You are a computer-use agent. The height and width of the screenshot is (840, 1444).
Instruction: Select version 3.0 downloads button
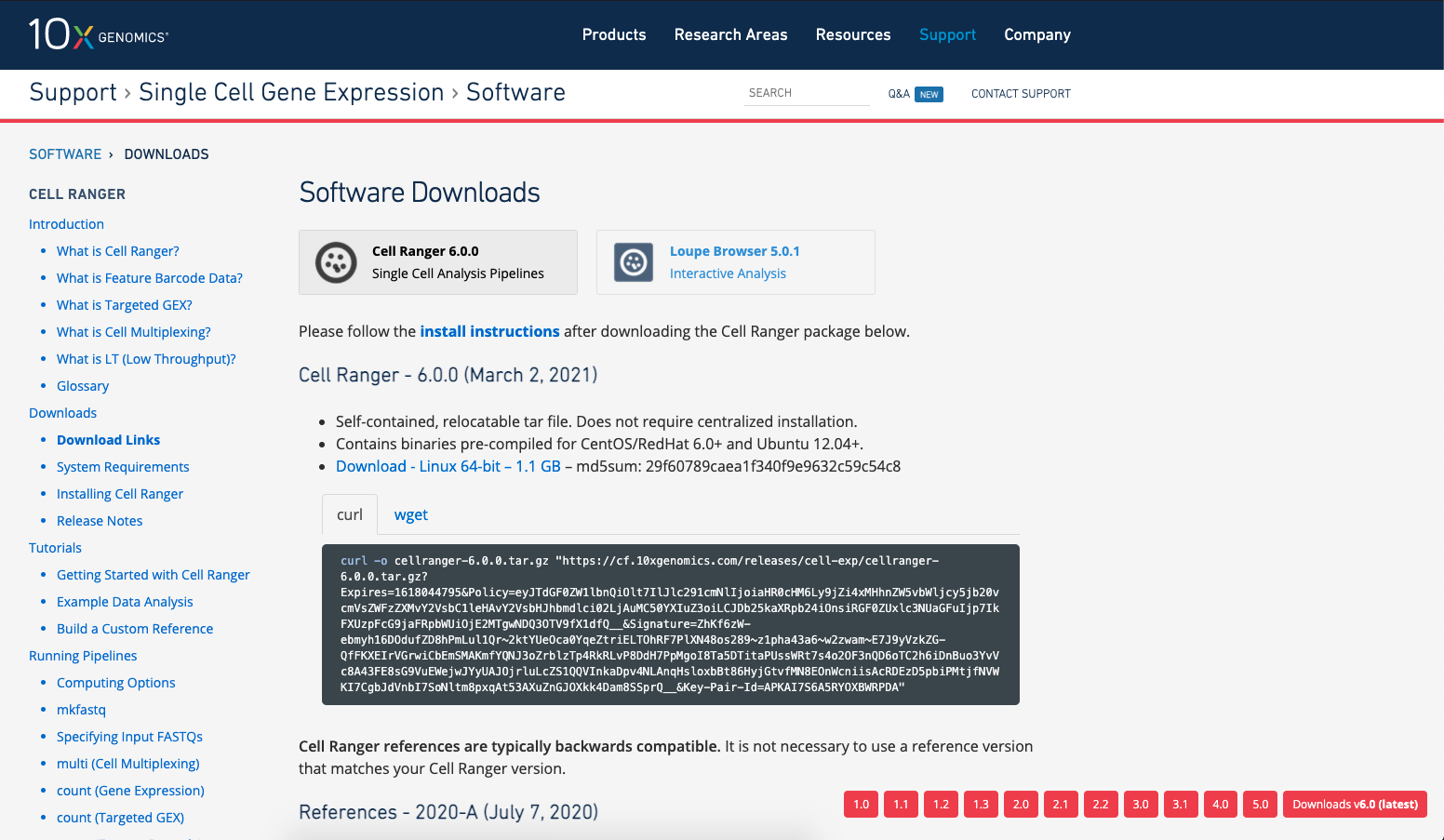coord(1141,805)
